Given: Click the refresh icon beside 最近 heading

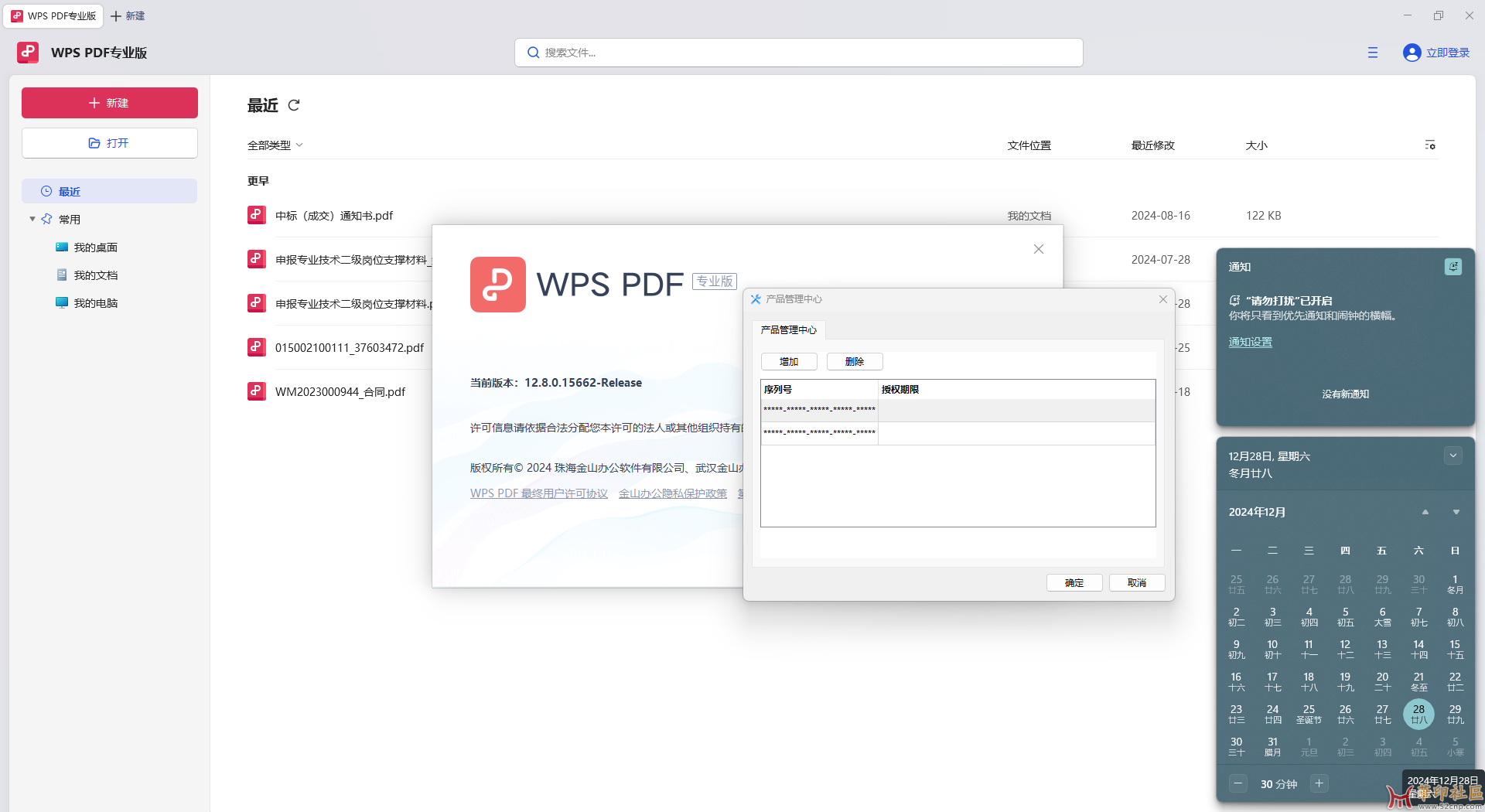Looking at the screenshot, I should pyautogui.click(x=294, y=105).
